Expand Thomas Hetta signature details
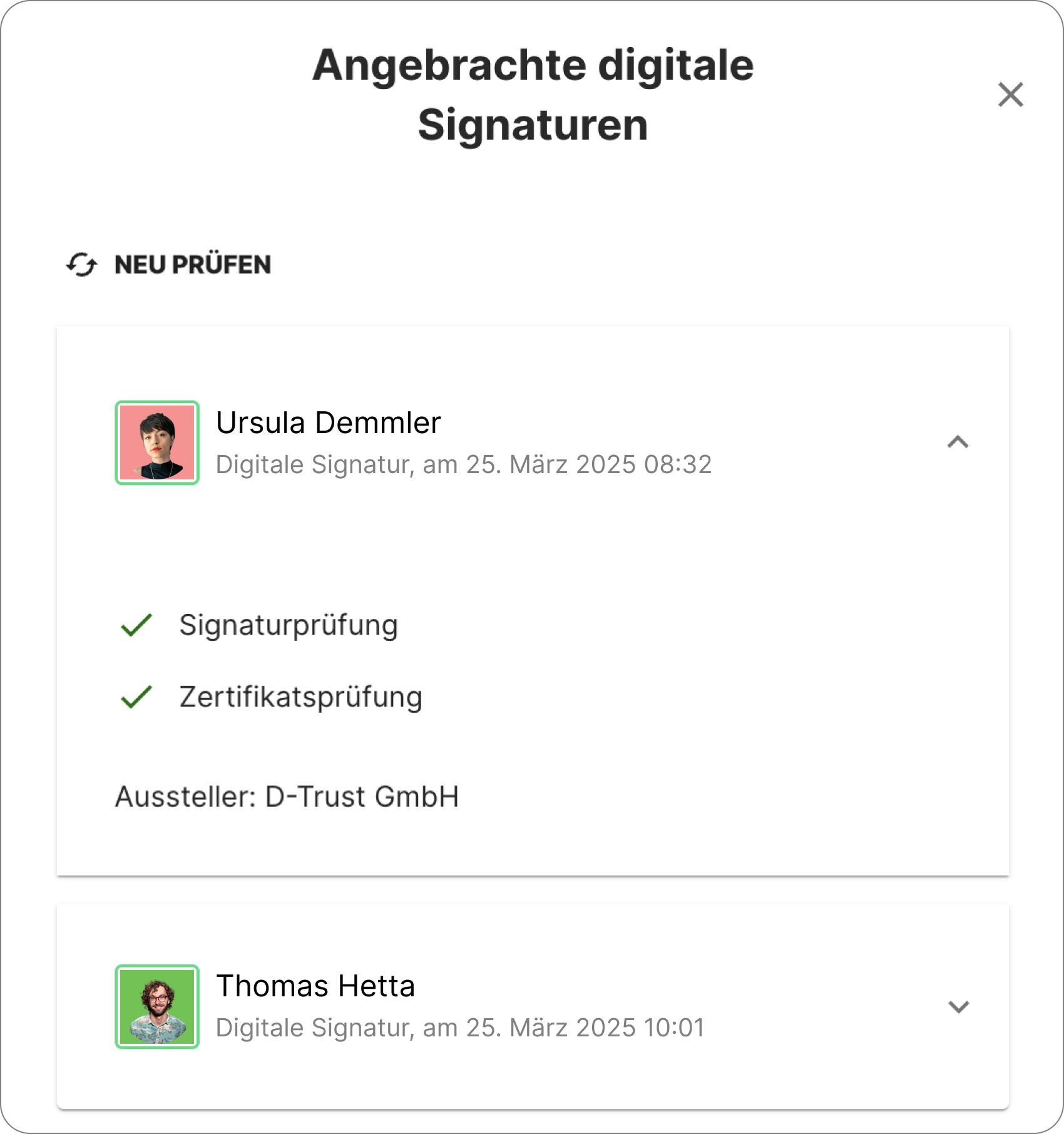This screenshot has height=1134, width=1064. pos(958,1006)
